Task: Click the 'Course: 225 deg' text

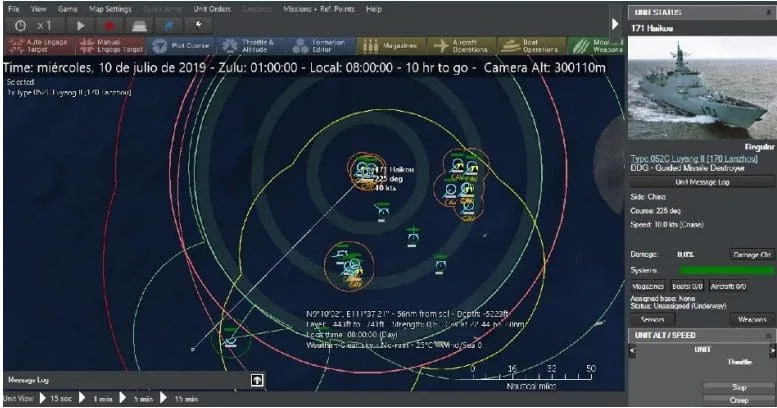Action: coord(655,211)
